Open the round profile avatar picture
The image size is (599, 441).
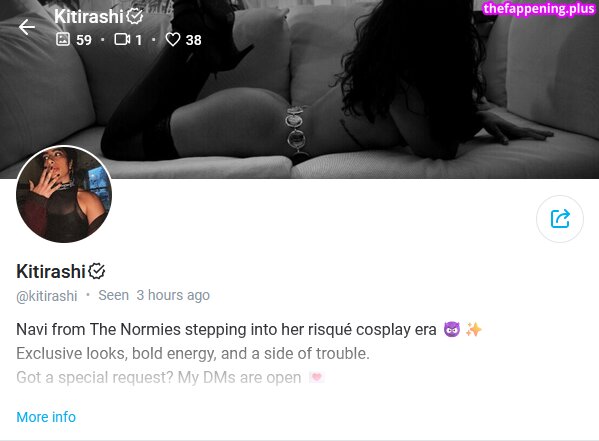[64, 194]
